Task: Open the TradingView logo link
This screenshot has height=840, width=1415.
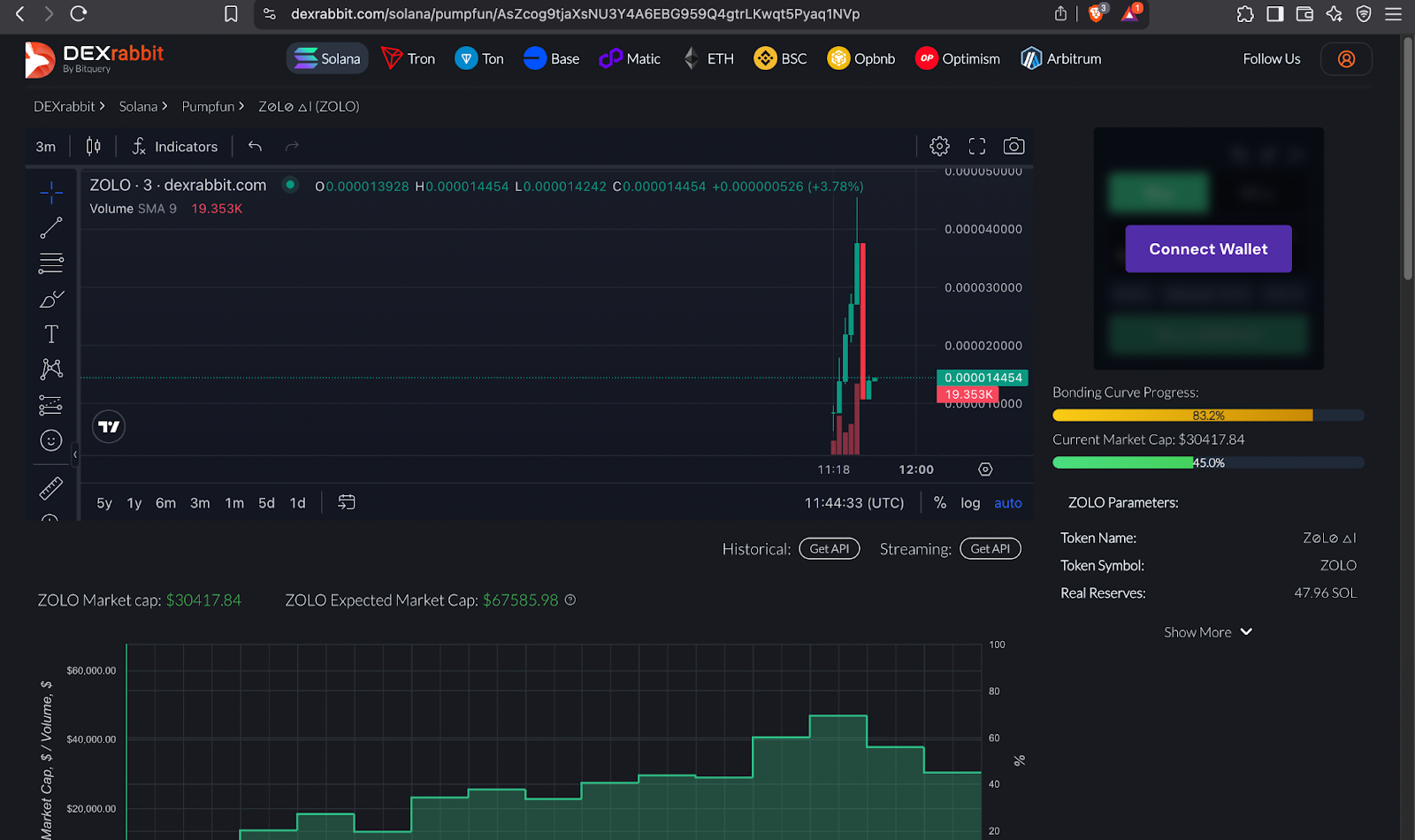Action: click(109, 427)
